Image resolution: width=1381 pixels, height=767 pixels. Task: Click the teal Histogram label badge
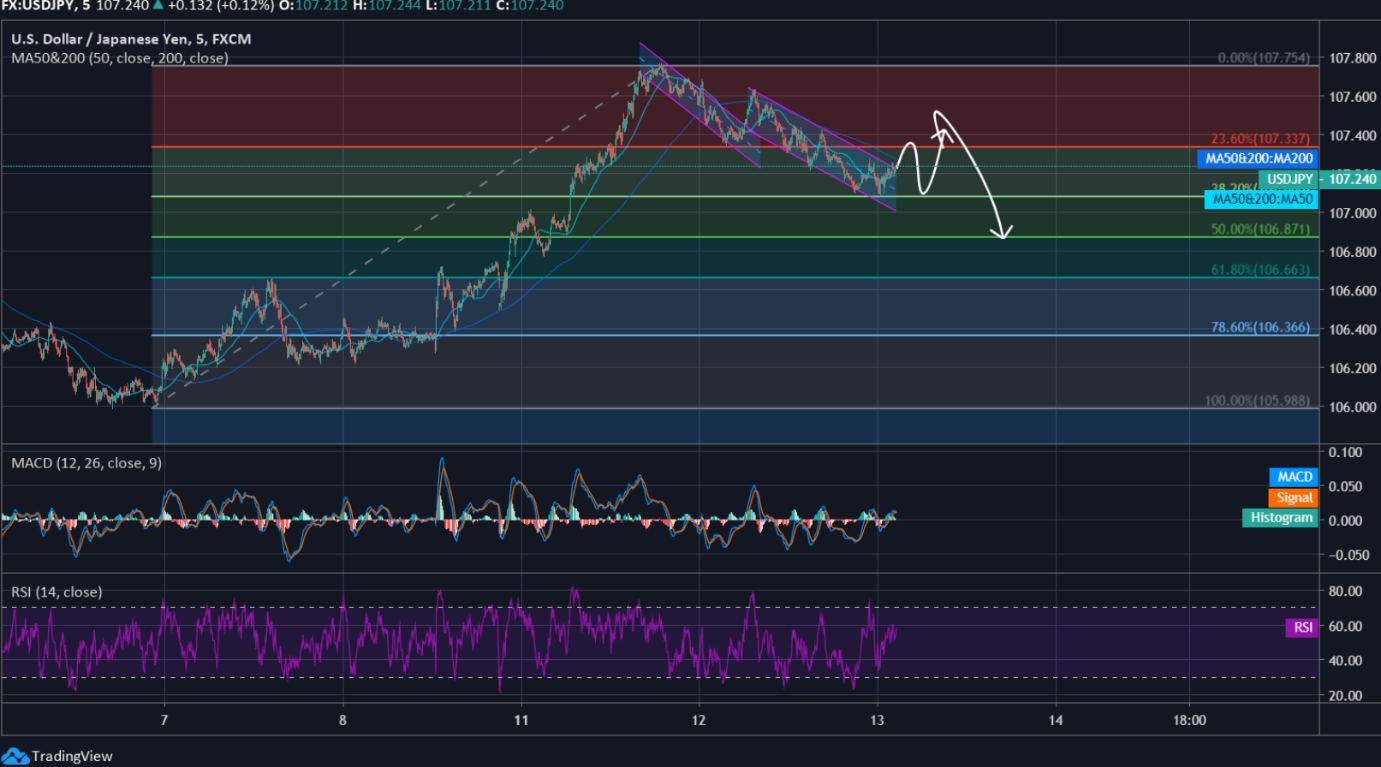tap(1279, 517)
